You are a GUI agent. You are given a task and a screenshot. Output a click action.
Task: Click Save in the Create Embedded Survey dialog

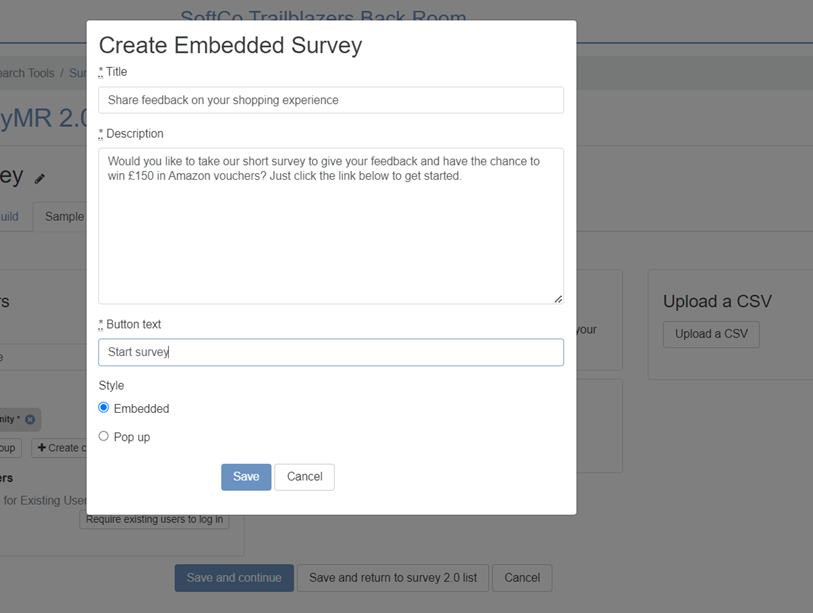[246, 477]
